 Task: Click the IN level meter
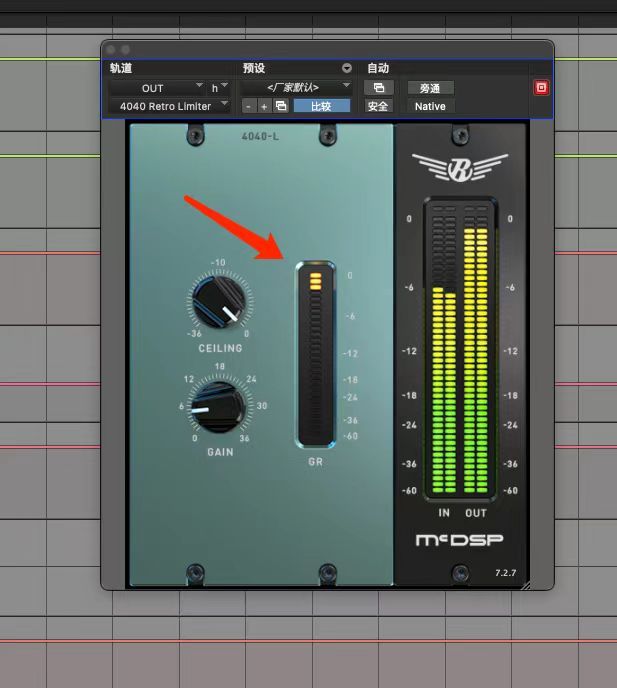444,349
